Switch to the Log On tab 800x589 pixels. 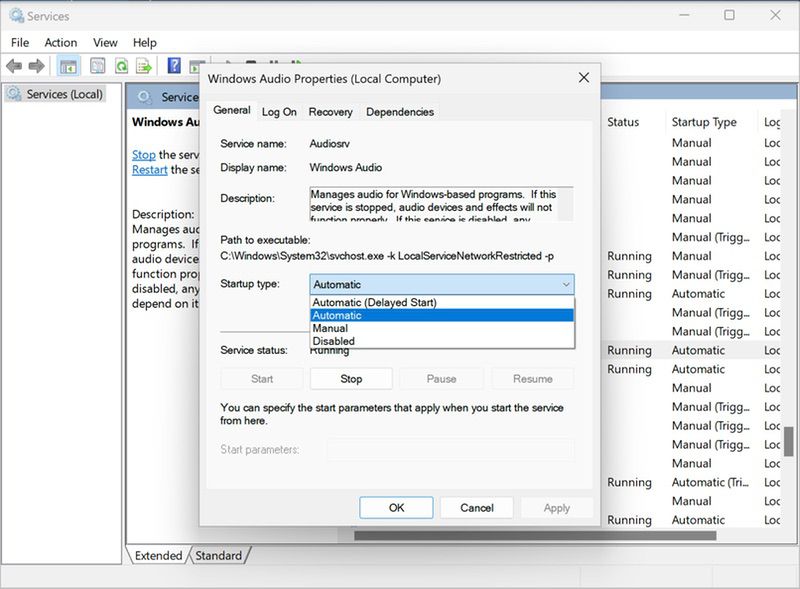pyautogui.click(x=279, y=112)
